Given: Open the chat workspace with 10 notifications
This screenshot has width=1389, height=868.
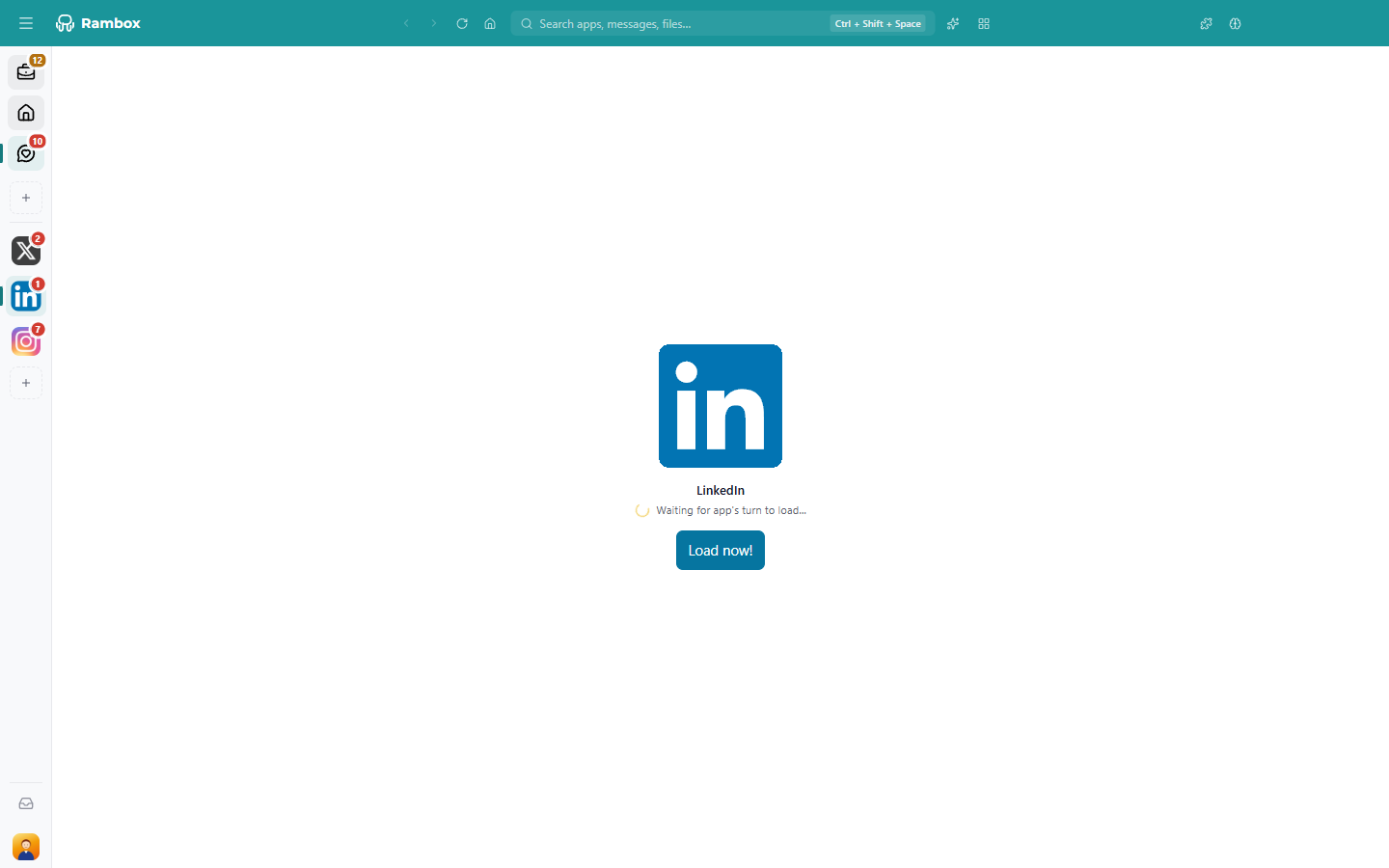Looking at the screenshot, I should coord(26,153).
